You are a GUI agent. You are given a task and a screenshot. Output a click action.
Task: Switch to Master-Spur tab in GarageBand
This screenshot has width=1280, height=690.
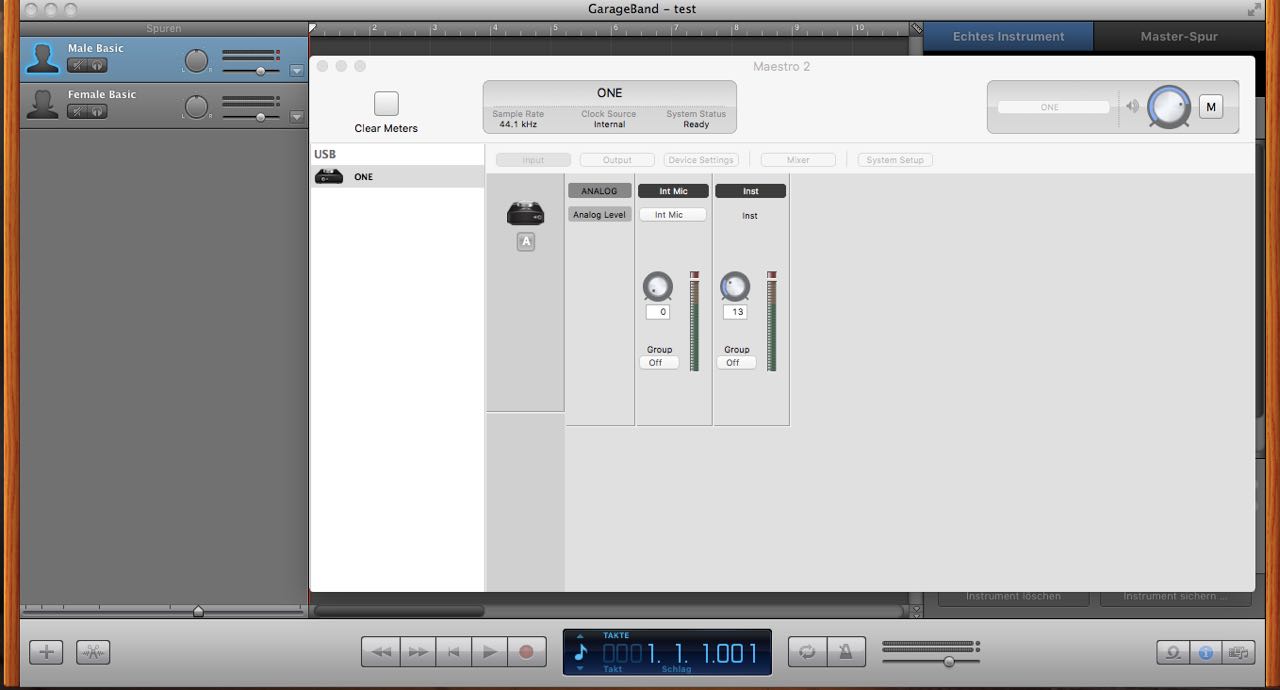pyautogui.click(x=1178, y=37)
